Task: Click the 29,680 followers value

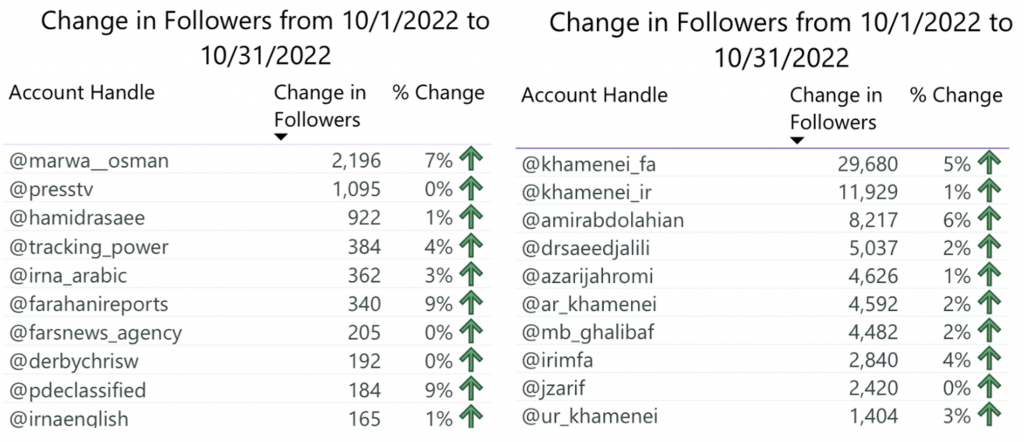Action: click(868, 164)
